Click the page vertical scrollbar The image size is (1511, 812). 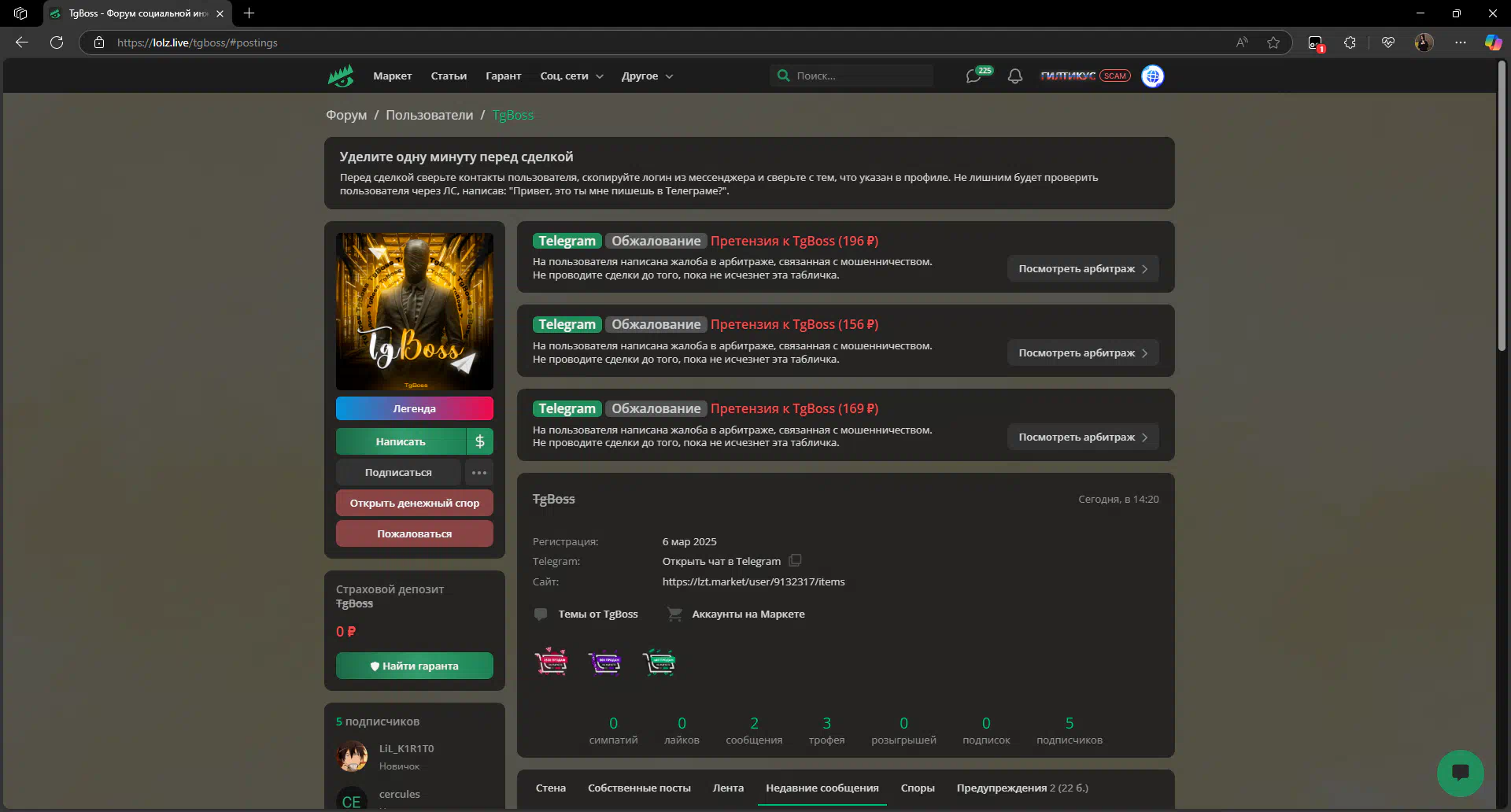pyautogui.click(x=1502, y=207)
